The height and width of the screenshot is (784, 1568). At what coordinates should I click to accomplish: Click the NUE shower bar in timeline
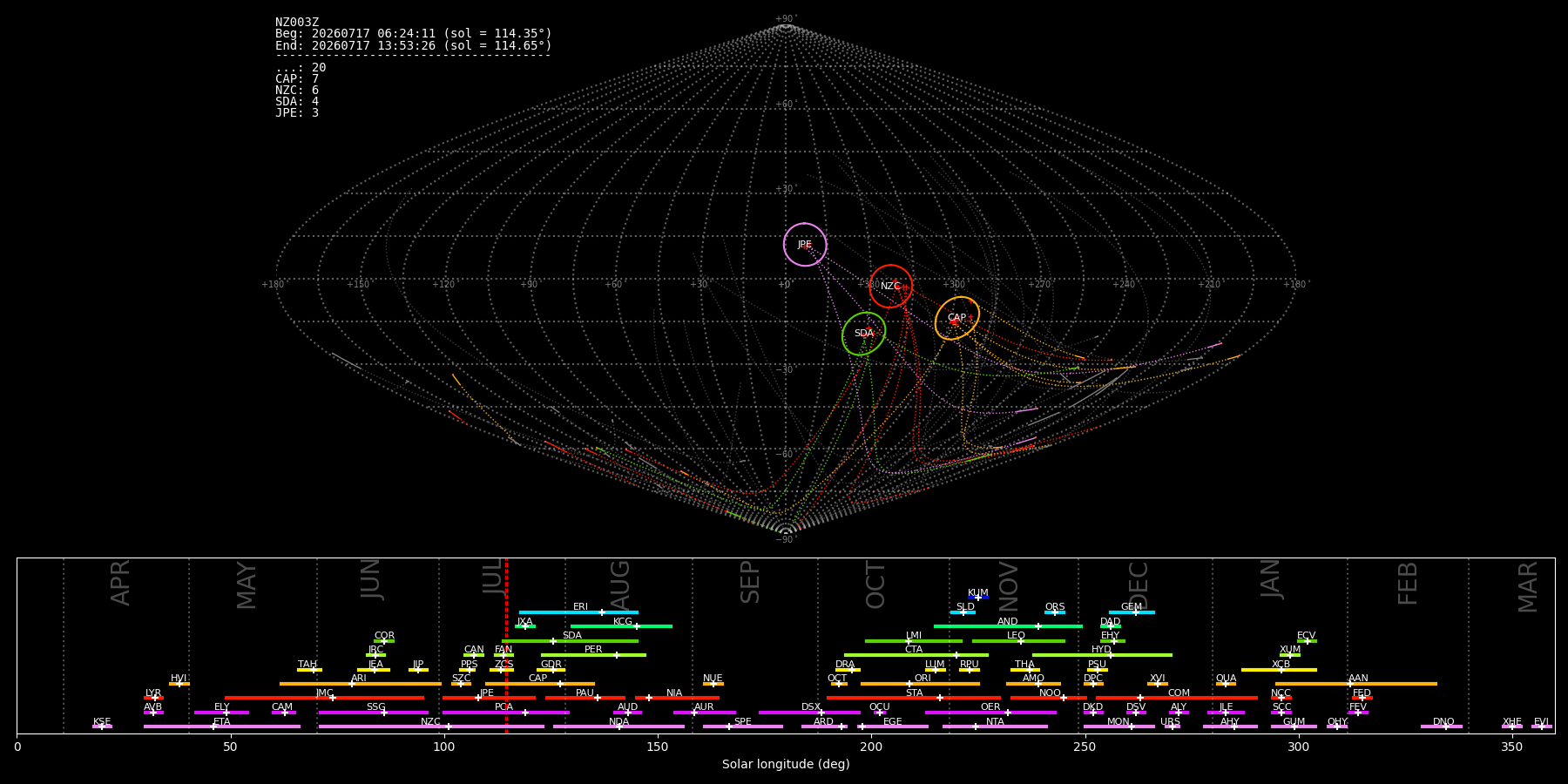click(x=713, y=684)
